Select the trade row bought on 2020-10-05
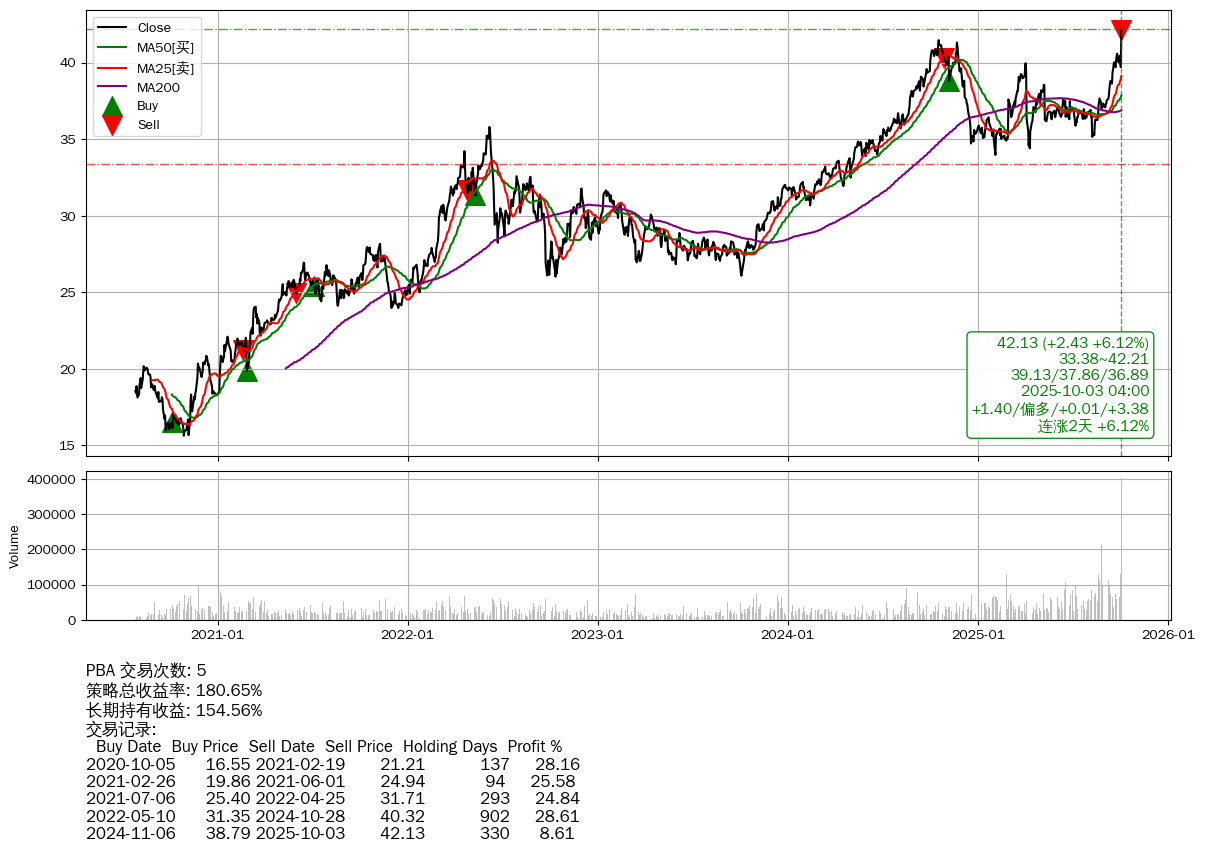This screenshot has height=852, width=1205. 332,765
